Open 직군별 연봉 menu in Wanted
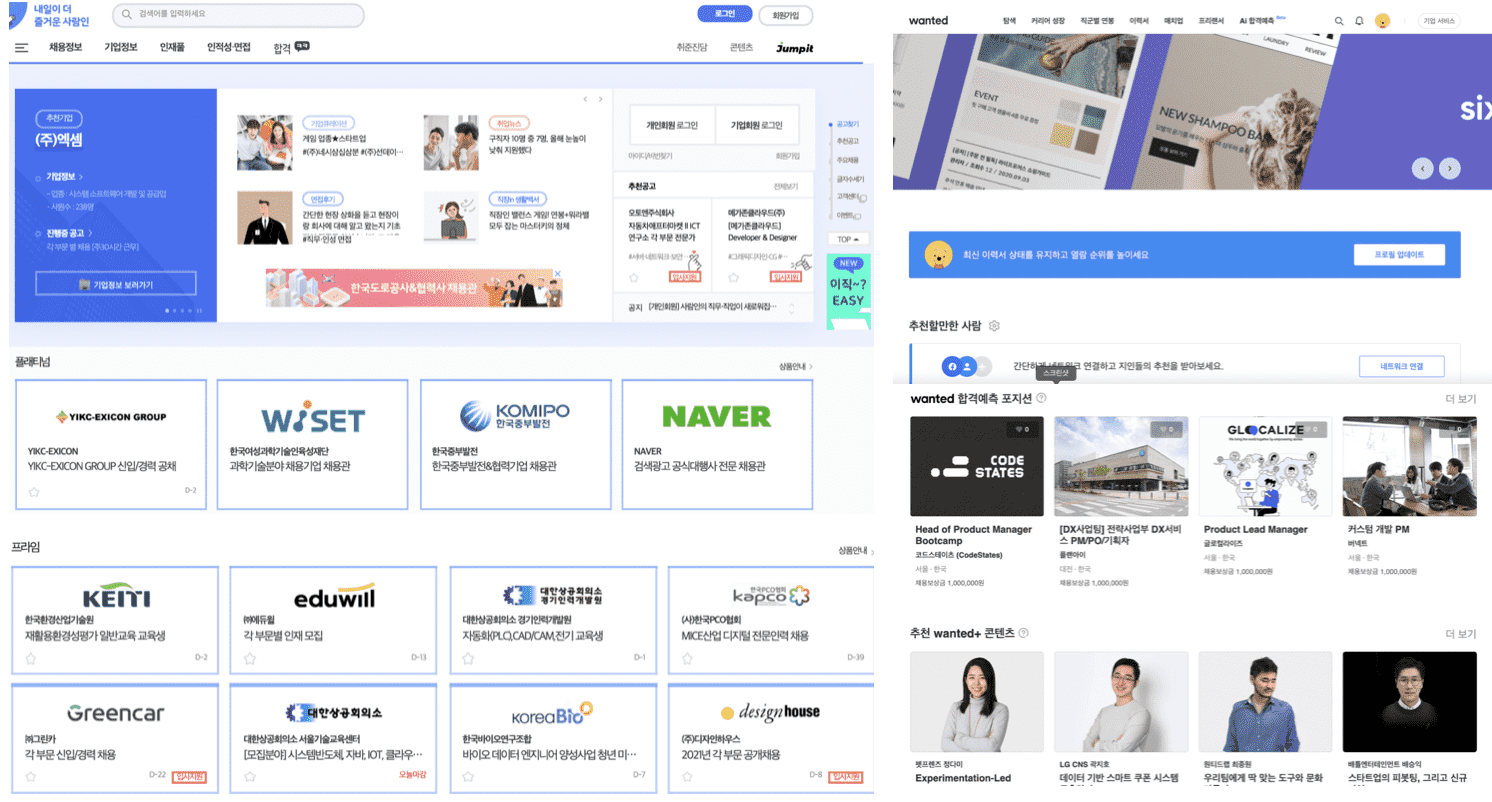1492x802 pixels. click(x=1098, y=20)
